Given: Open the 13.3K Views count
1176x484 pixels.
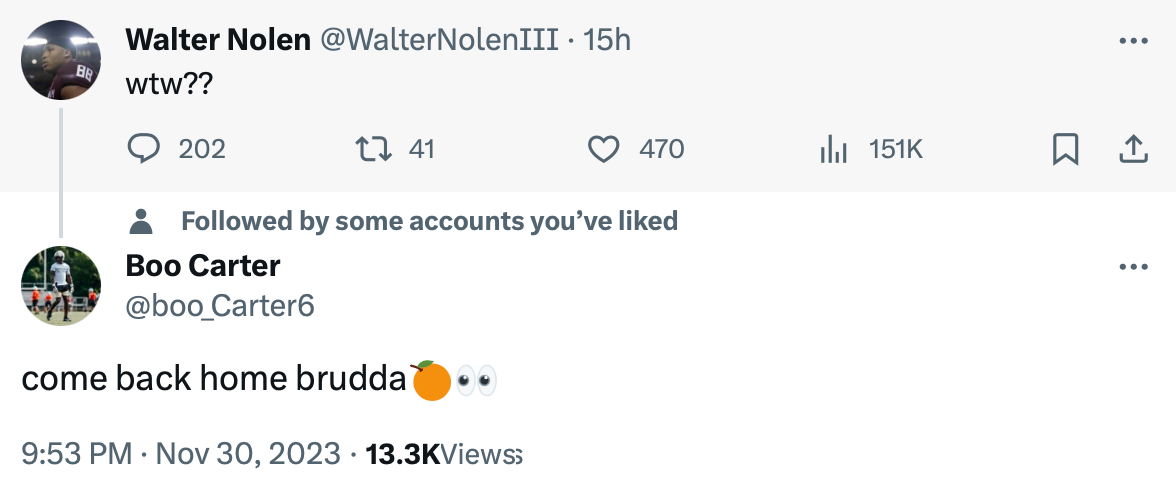Looking at the screenshot, I should (444, 454).
